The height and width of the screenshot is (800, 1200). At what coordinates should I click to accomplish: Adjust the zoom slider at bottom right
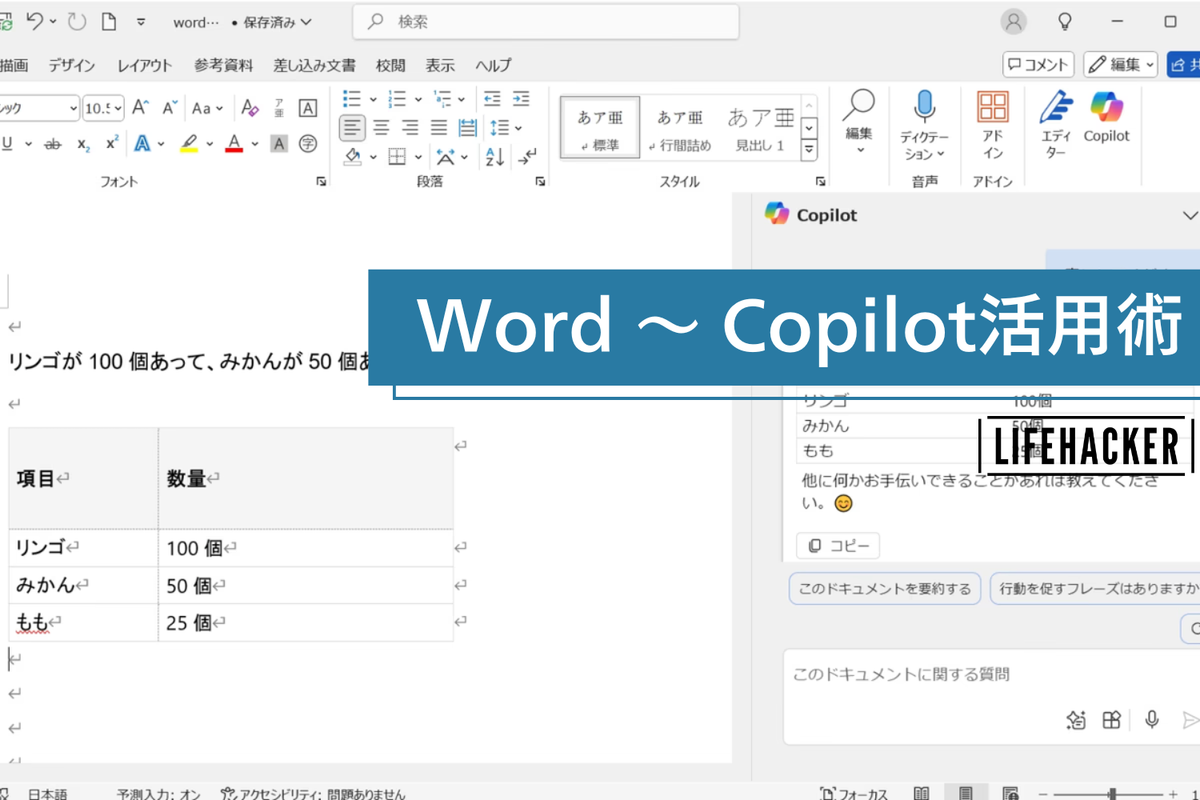coord(1110,793)
